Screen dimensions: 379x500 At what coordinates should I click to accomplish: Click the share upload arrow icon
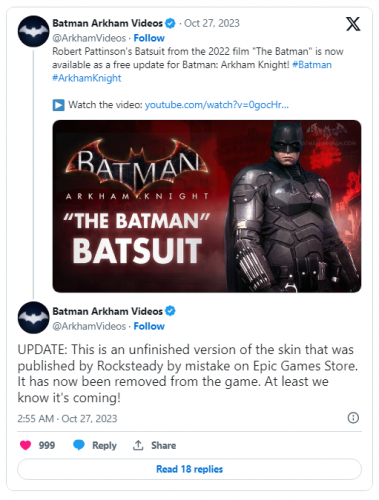pyautogui.click(x=138, y=445)
